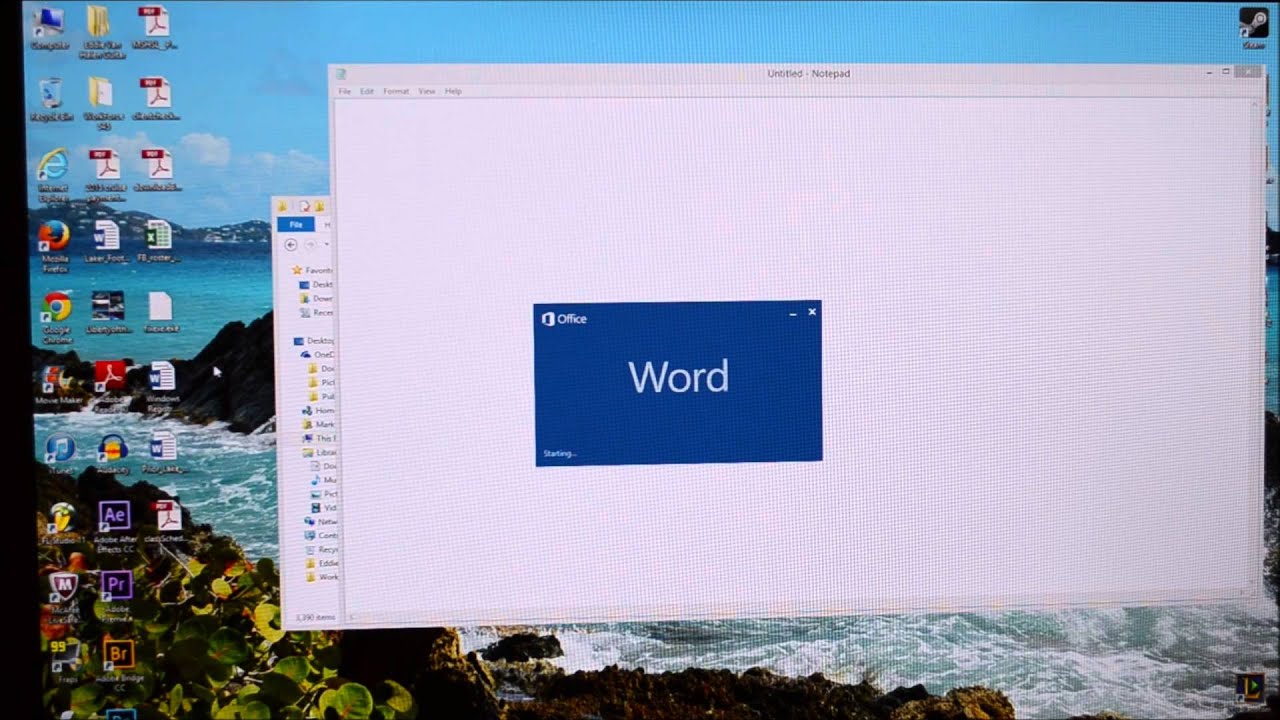Select Recycle Bin in Explorer sidebar
This screenshot has height=720, width=1280.
(323, 549)
